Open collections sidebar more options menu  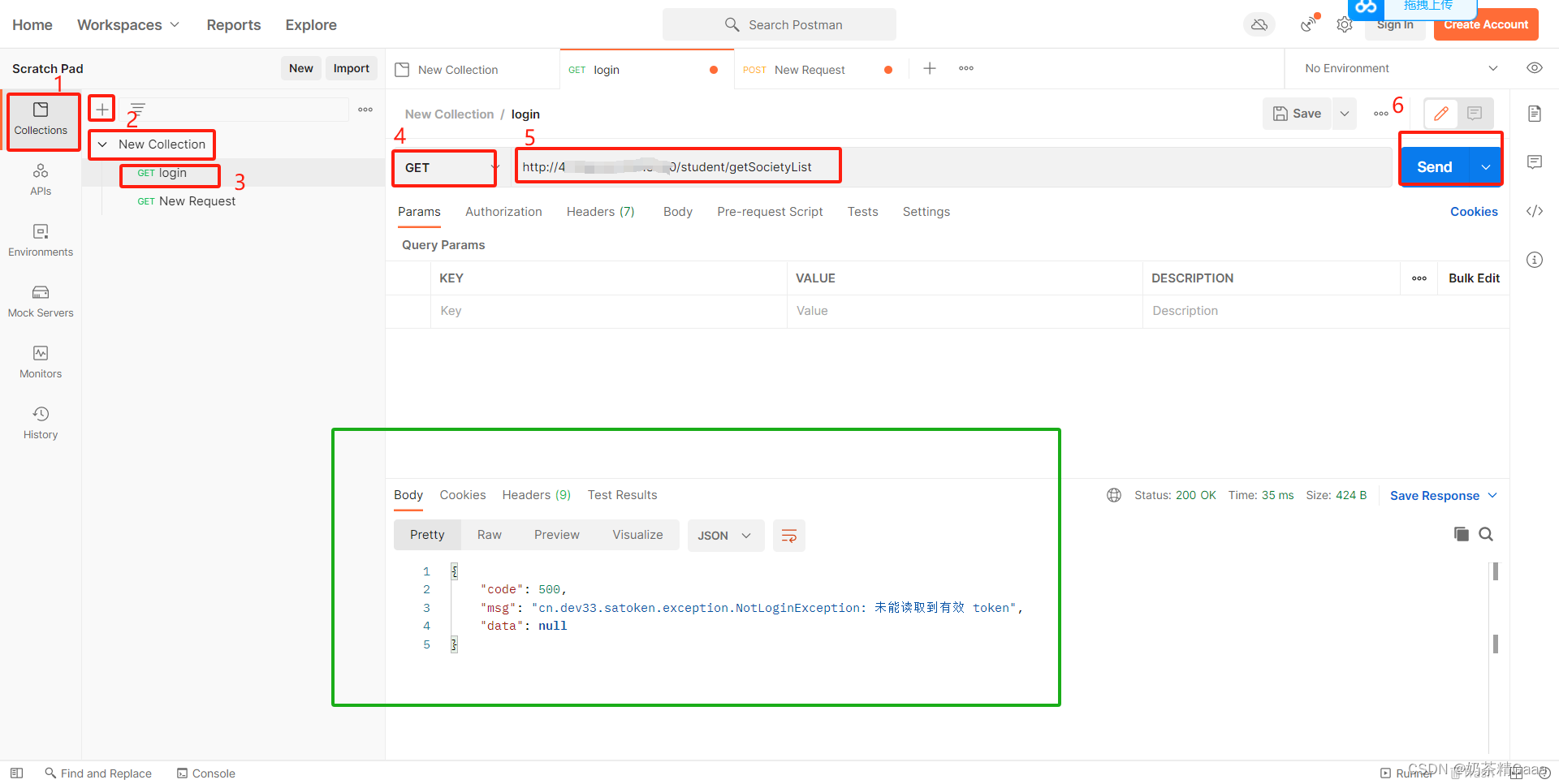pos(365,110)
